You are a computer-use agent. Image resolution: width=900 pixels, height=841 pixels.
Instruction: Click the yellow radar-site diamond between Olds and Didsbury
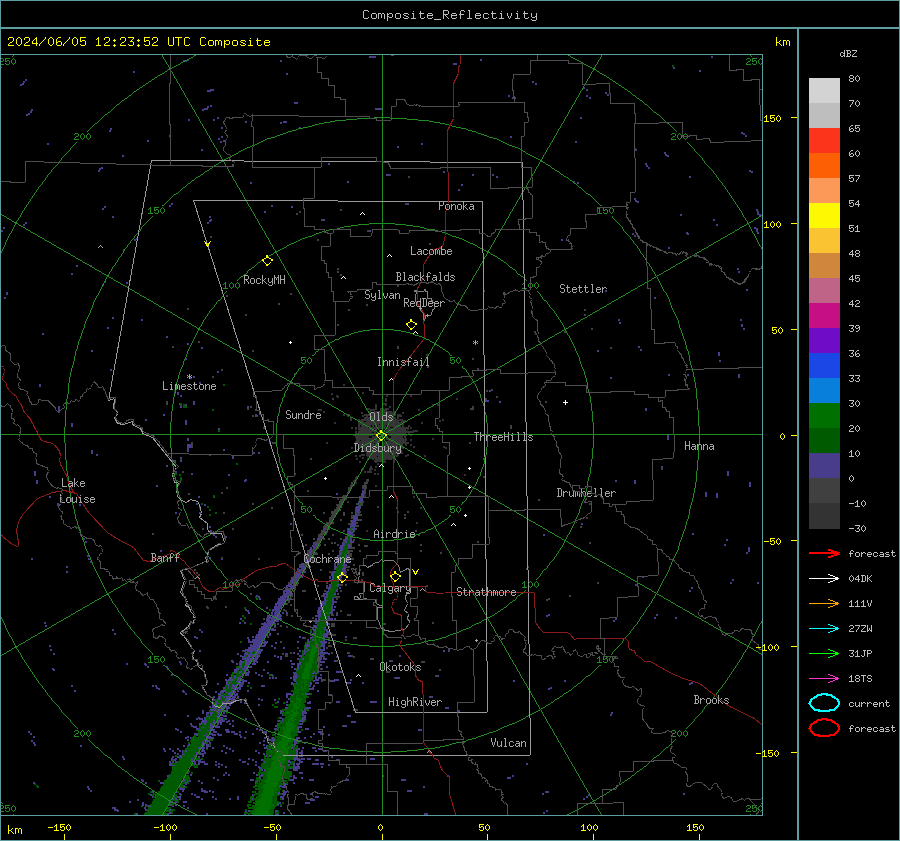pos(381,436)
